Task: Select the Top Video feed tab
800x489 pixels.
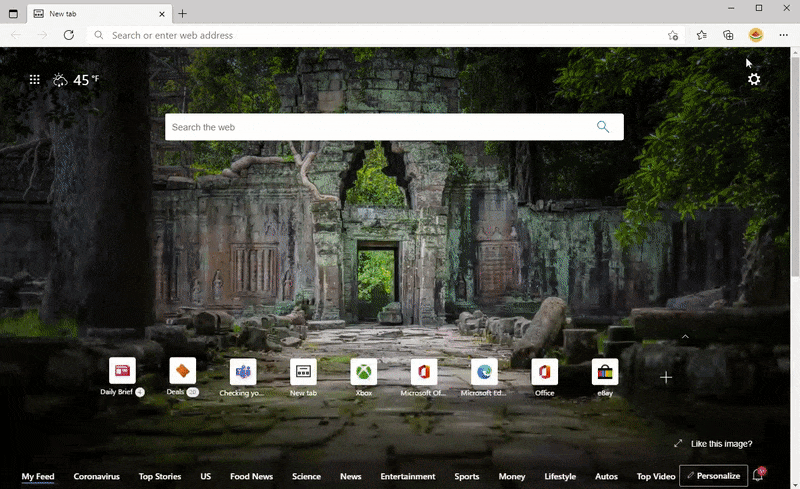Action: 656,476
